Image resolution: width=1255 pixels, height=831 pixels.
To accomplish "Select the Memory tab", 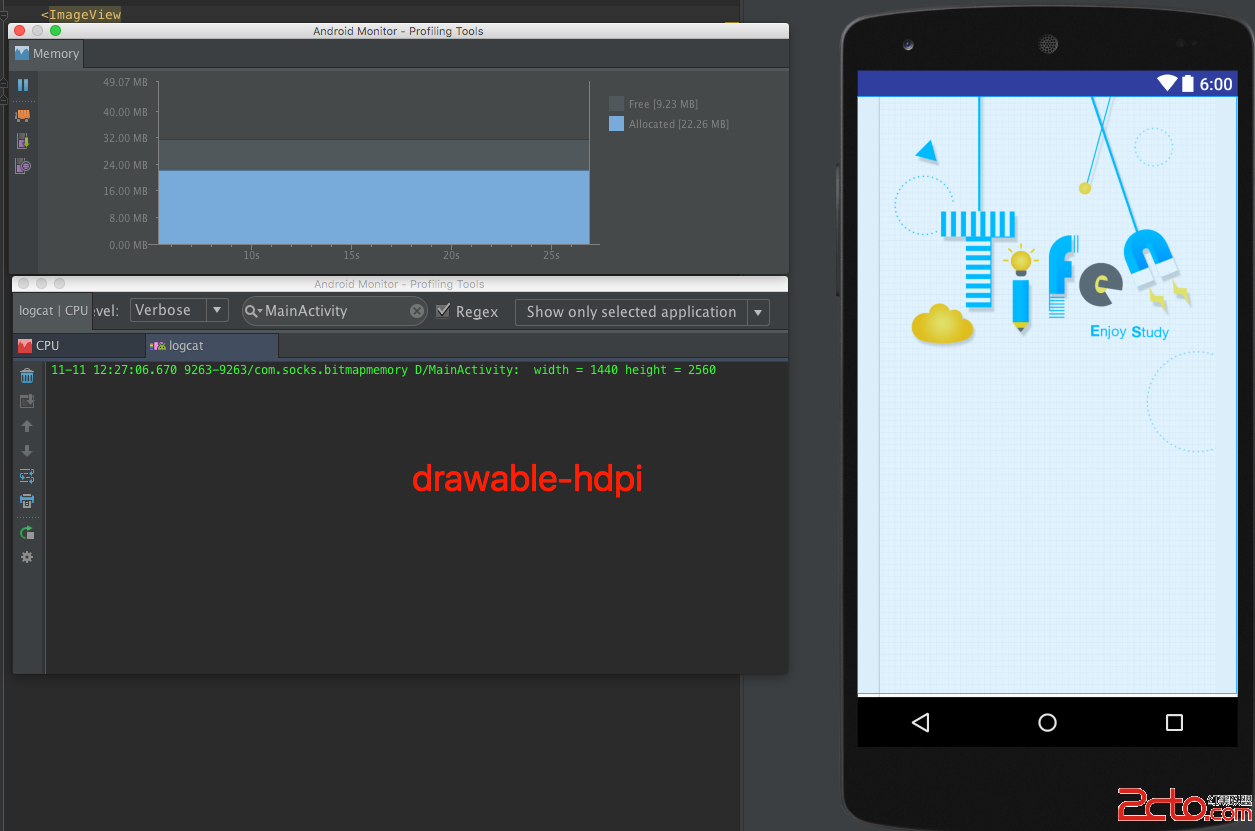I will point(47,54).
